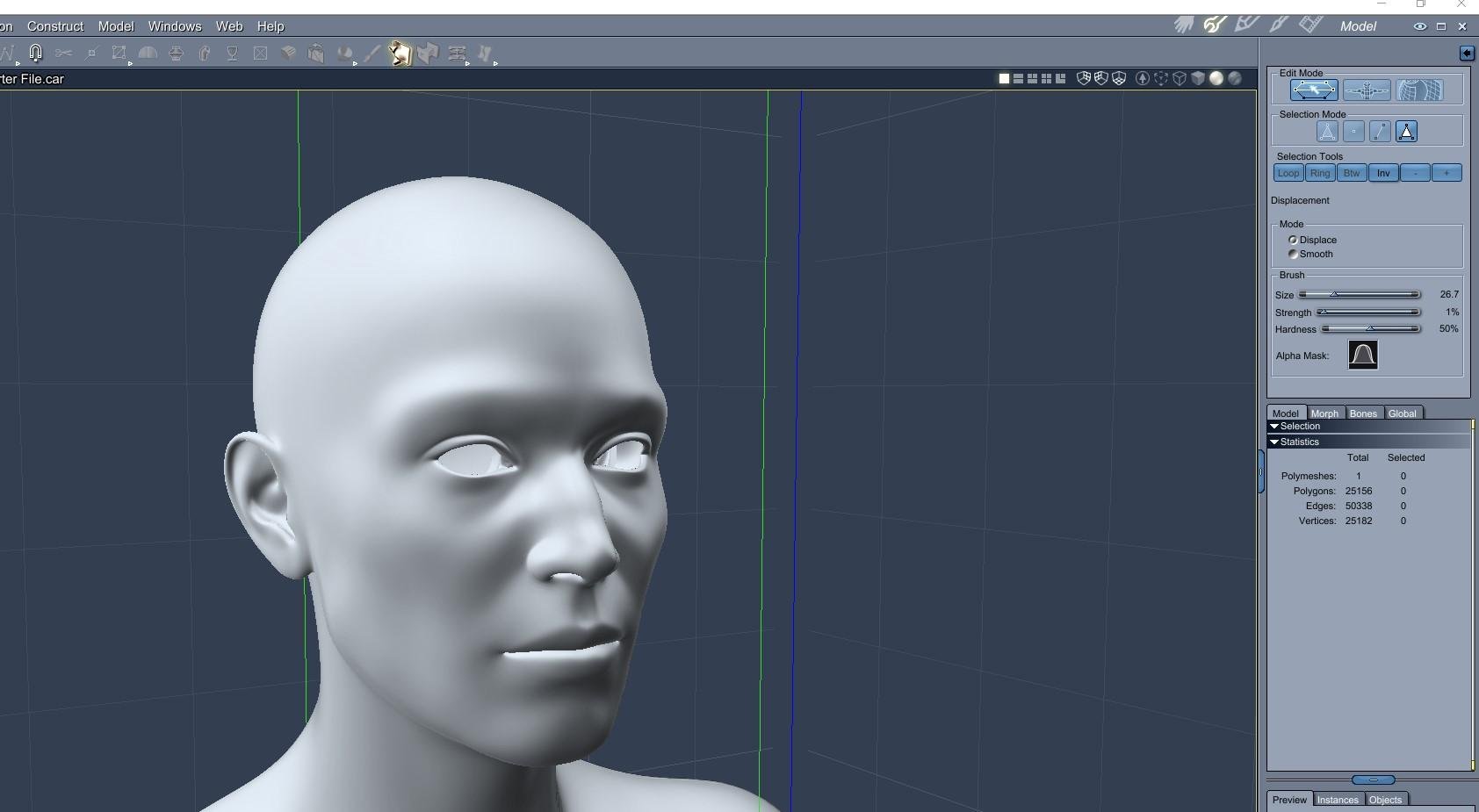Switch to single-view layout icon
The image size is (1479, 812).
[1004, 79]
